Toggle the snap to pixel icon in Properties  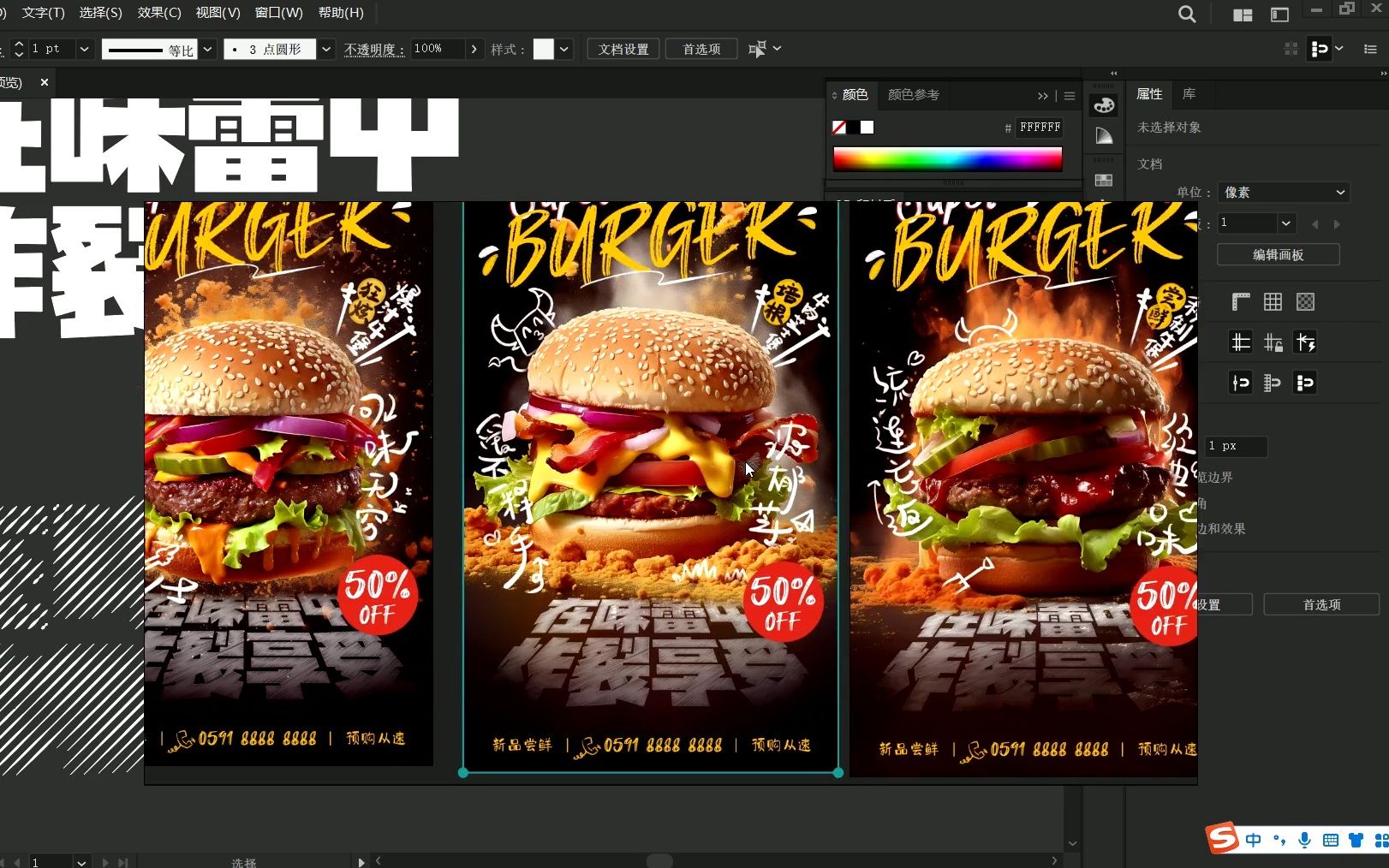coord(1305,383)
